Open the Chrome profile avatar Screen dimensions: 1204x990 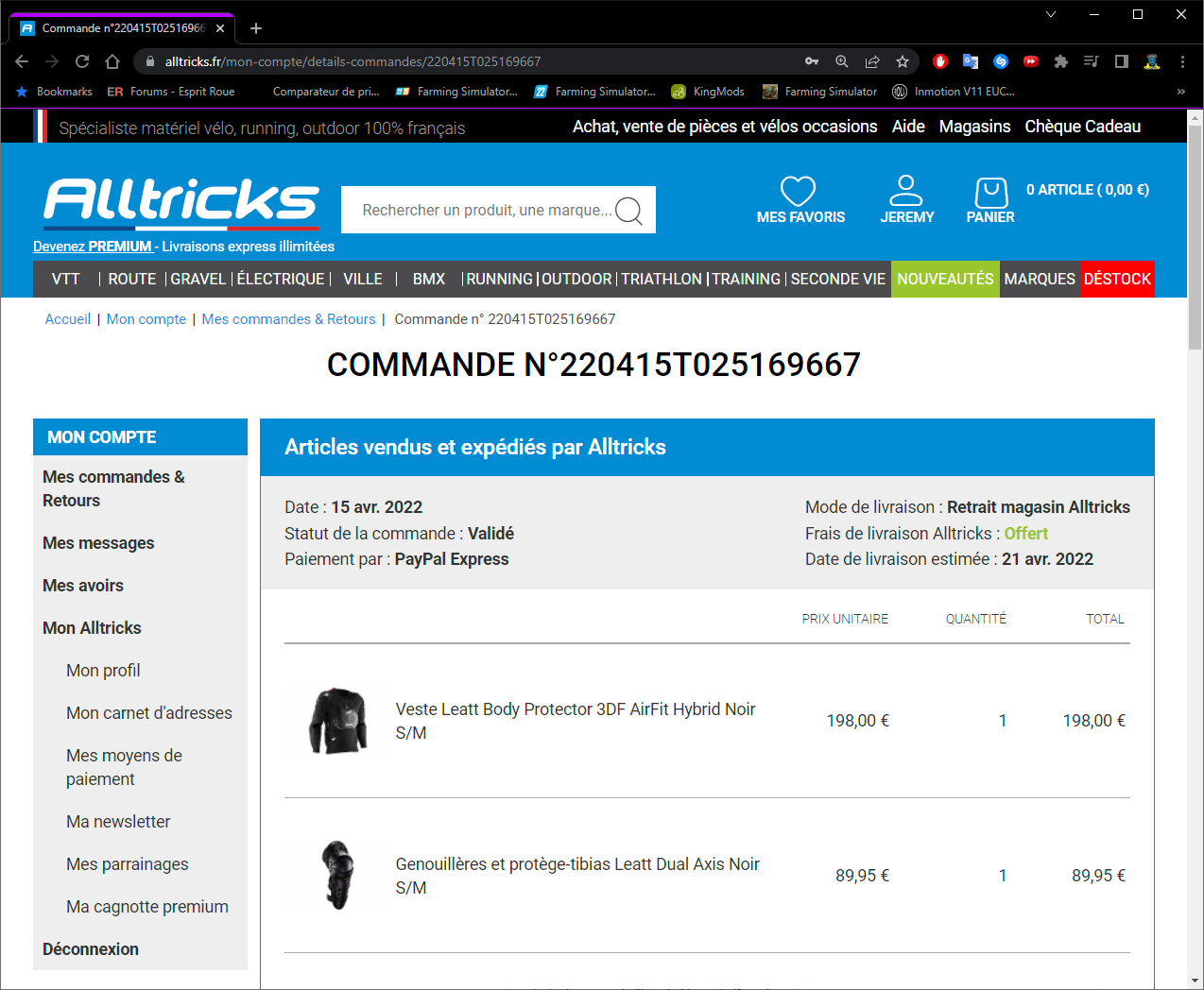1152,61
